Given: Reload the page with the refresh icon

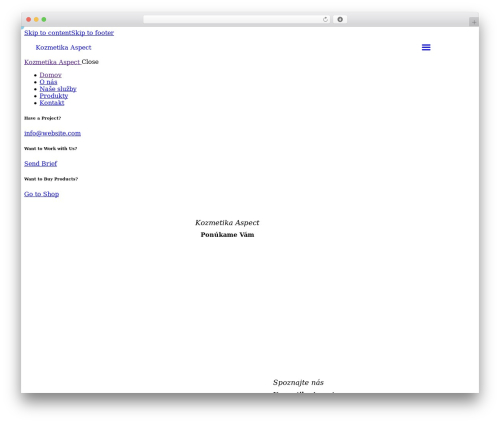Looking at the screenshot, I should point(325,20).
